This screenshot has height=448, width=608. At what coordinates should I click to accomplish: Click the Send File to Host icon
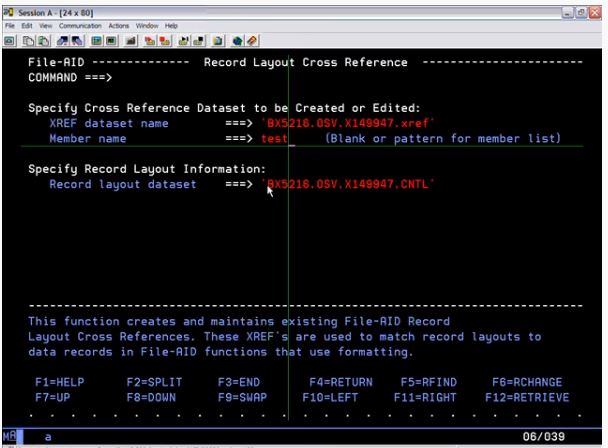pyautogui.click(x=62, y=40)
